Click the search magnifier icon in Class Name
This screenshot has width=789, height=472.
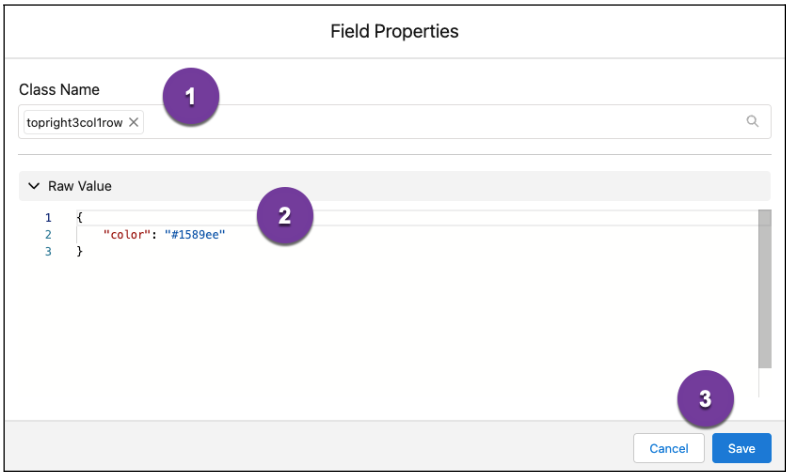[752, 121]
